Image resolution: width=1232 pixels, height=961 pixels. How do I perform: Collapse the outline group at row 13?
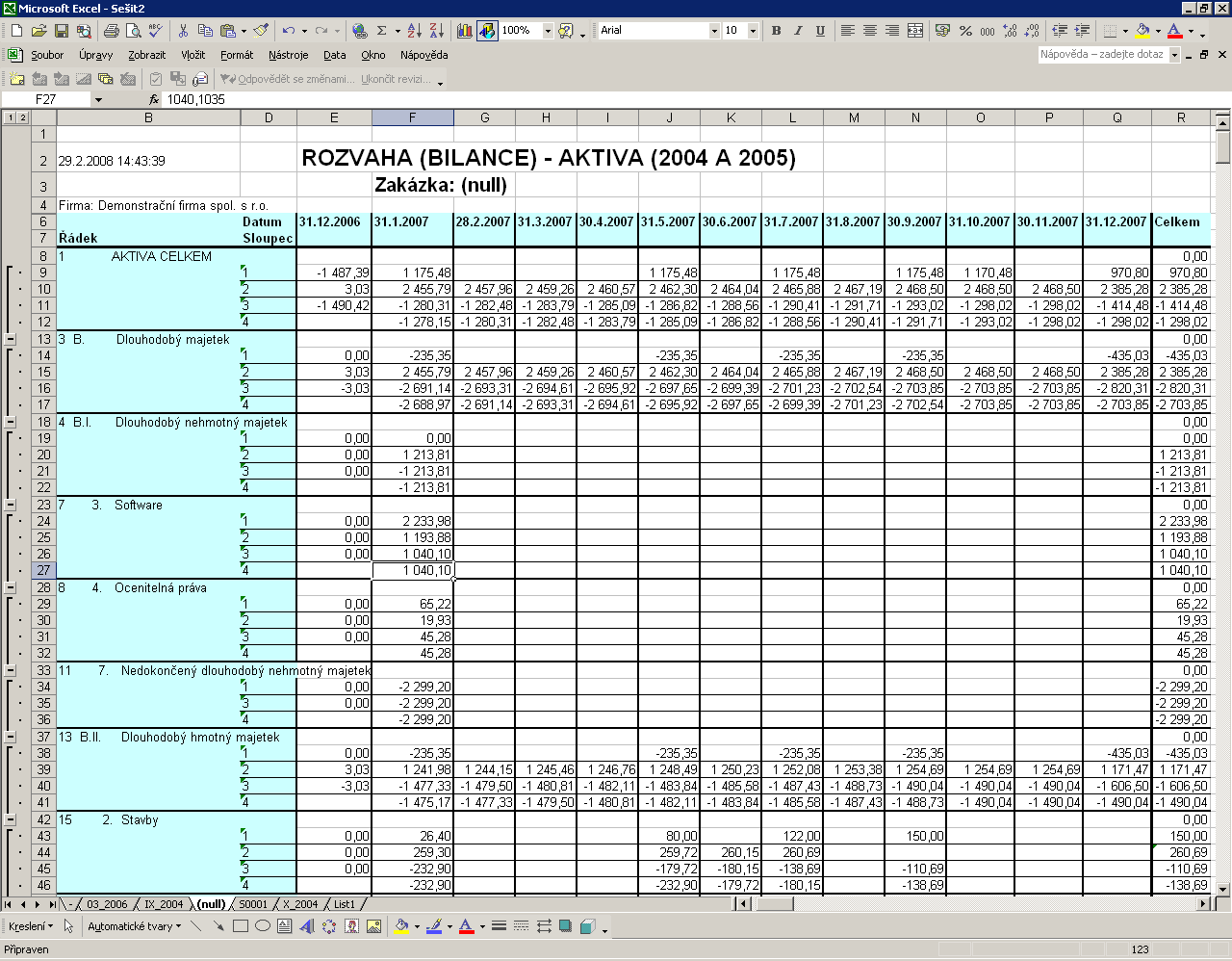pyautogui.click(x=11, y=339)
